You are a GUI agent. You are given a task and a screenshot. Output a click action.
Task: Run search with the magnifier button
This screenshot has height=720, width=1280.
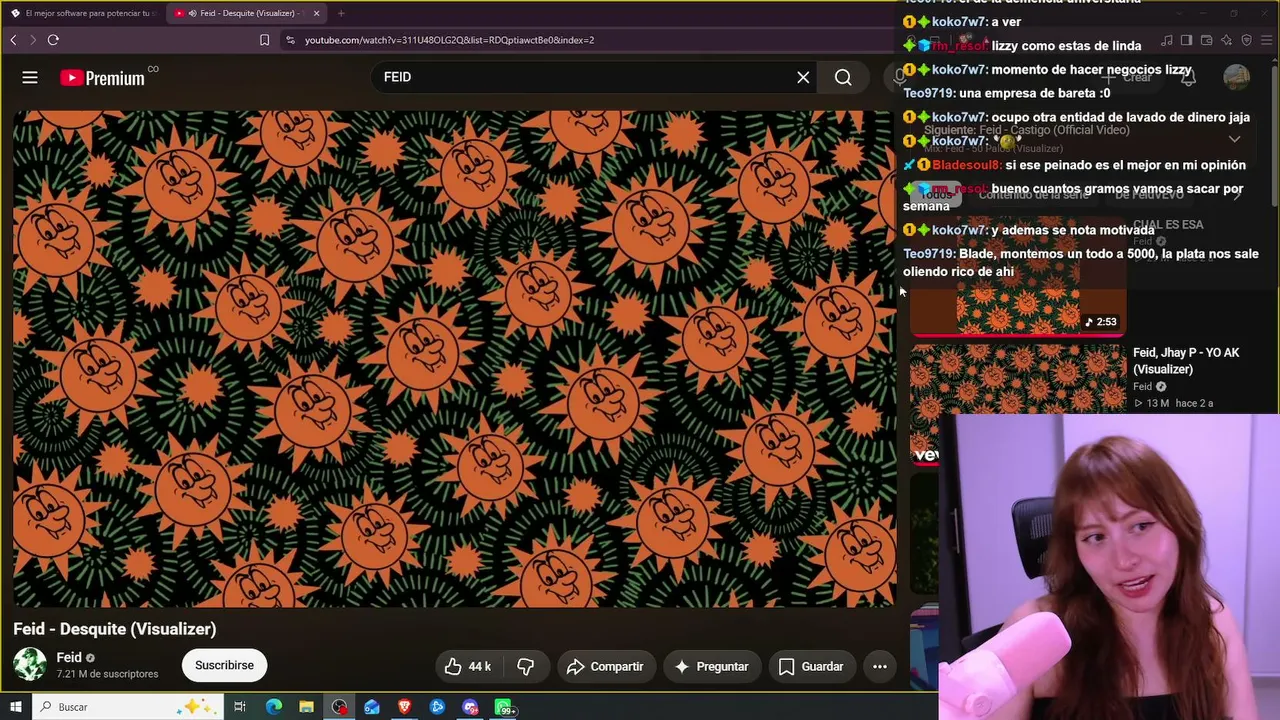(843, 77)
